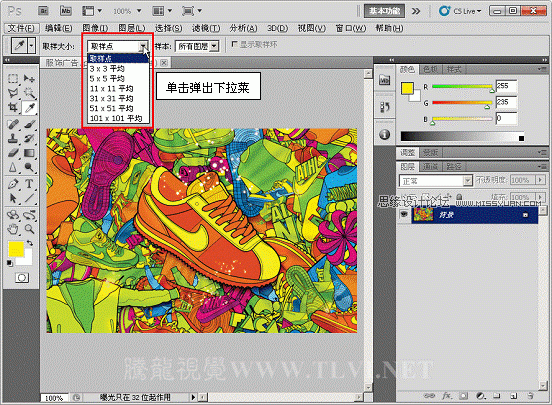
Task: Launch Bridge from the application bar
Action: 43,11
